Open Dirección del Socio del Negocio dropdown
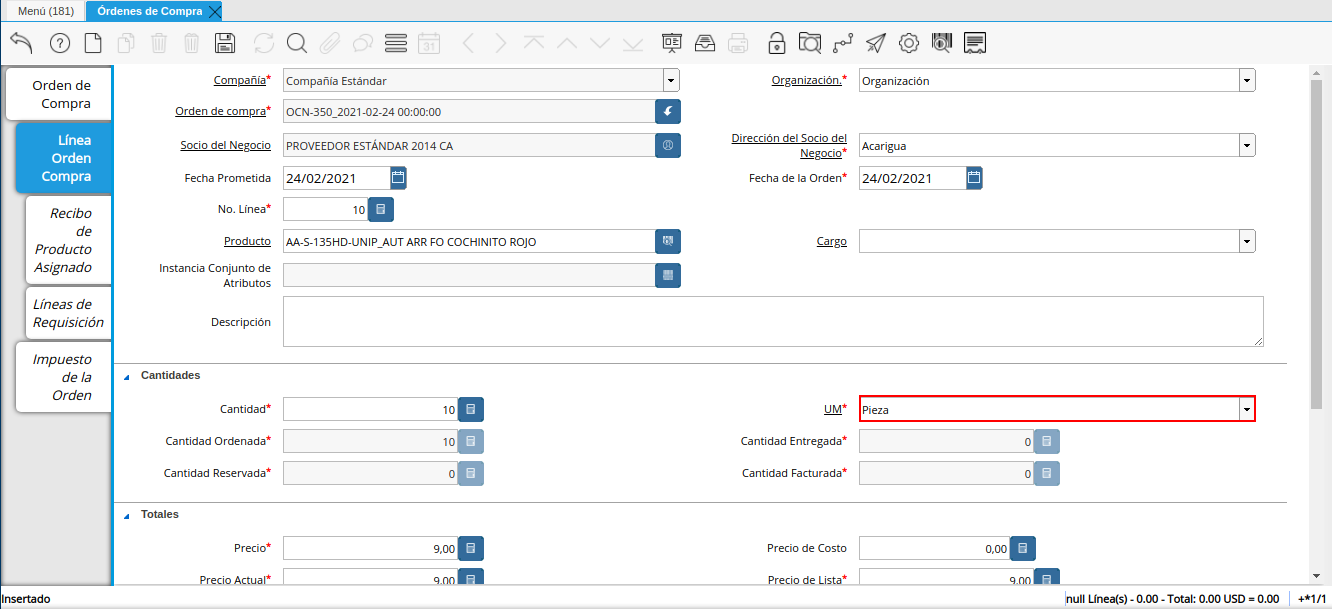Image resolution: width=1332 pixels, height=609 pixels. [1247, 145]
